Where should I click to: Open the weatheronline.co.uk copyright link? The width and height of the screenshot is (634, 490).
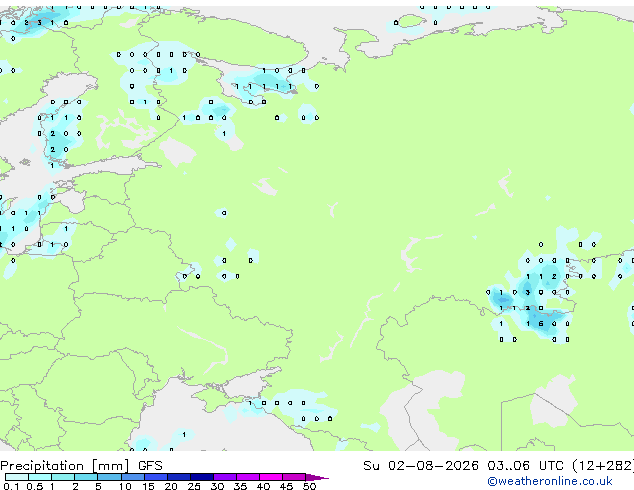(x=550, y=481)
